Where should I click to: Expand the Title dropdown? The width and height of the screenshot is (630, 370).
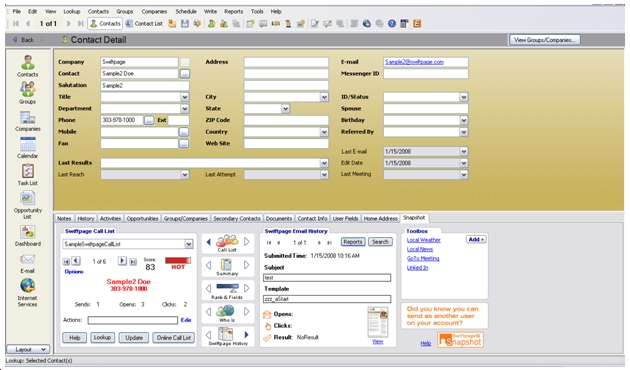pos(184,97)
